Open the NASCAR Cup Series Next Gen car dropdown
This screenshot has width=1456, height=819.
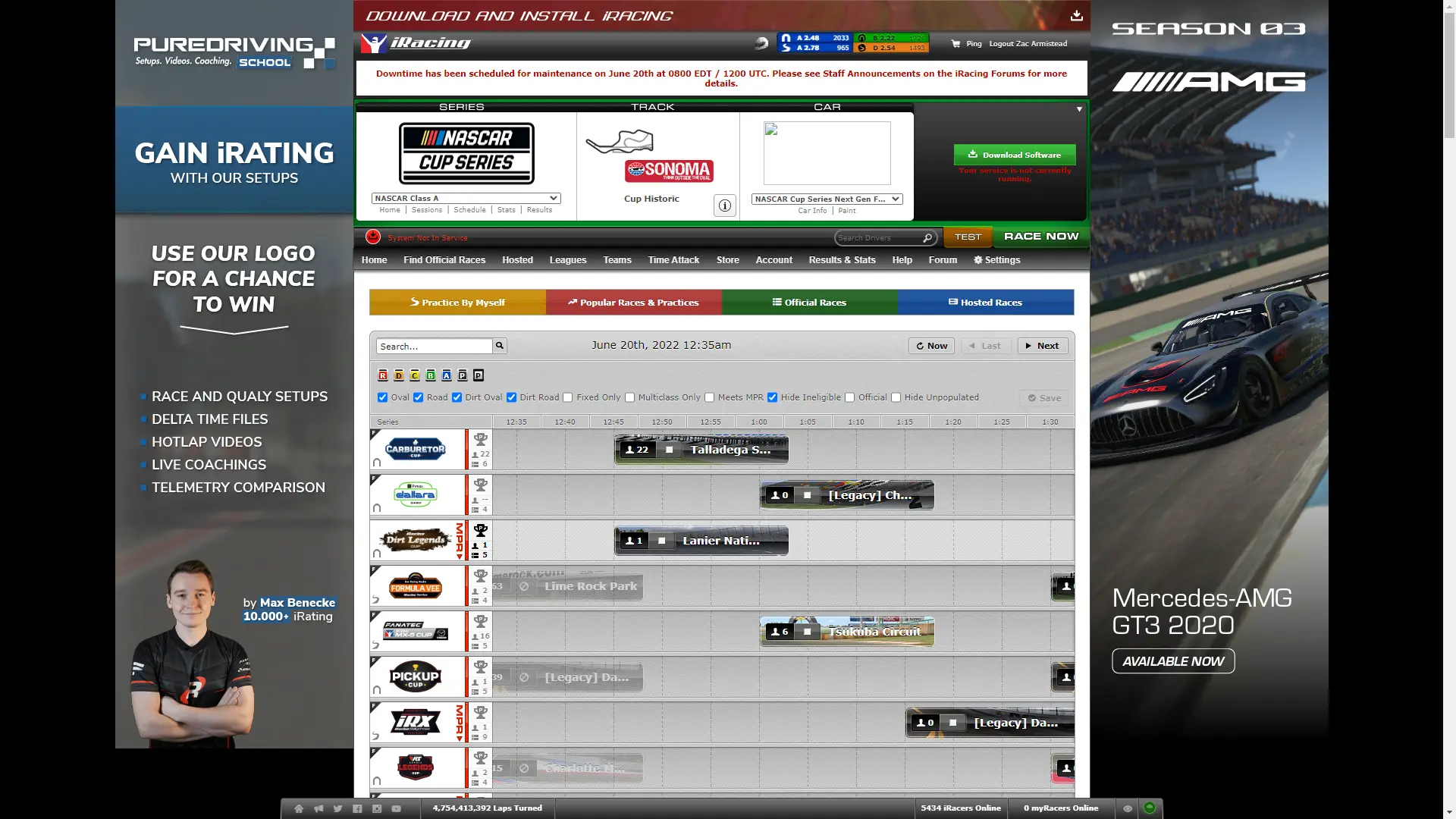(827, 199)
